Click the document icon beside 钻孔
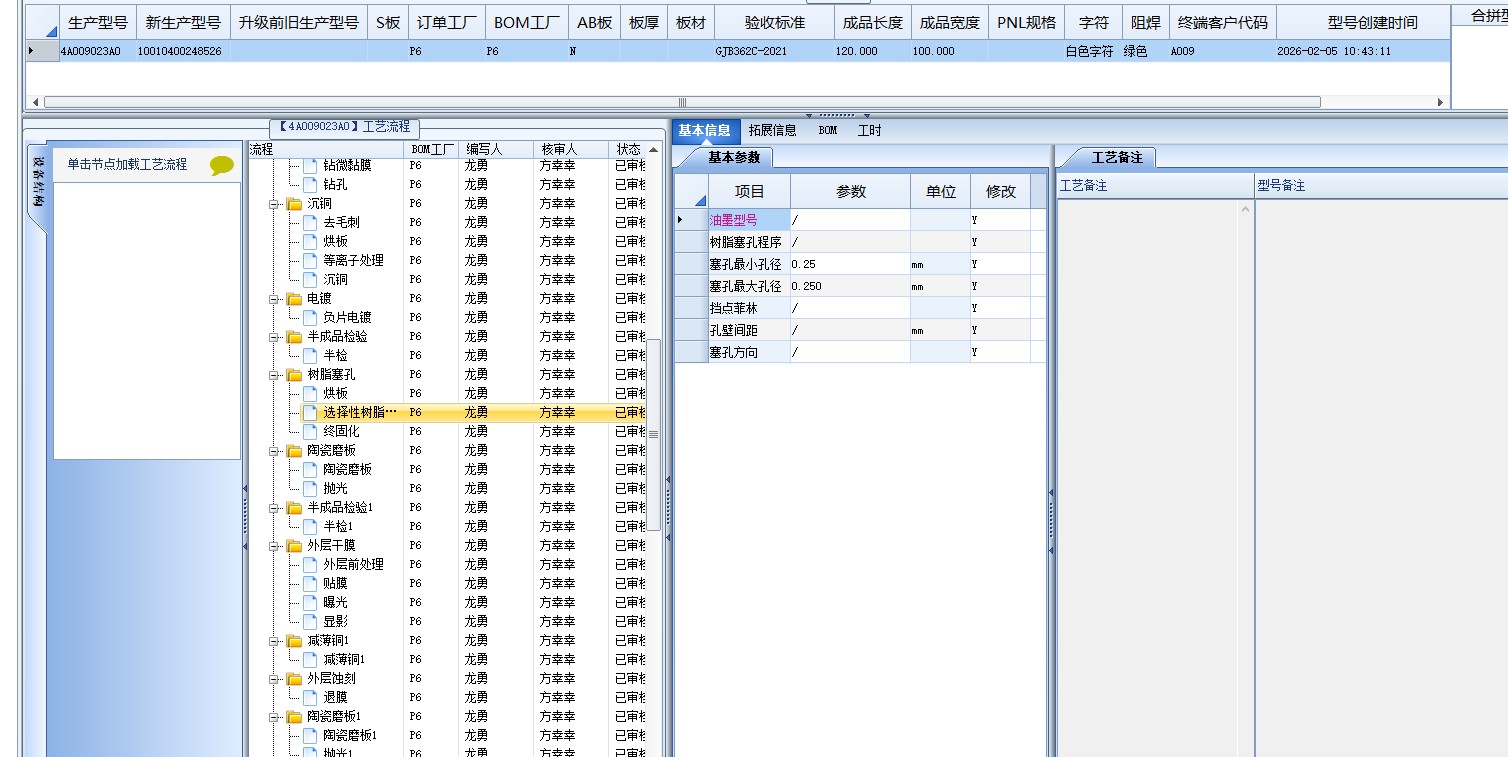 click(310, 185)
